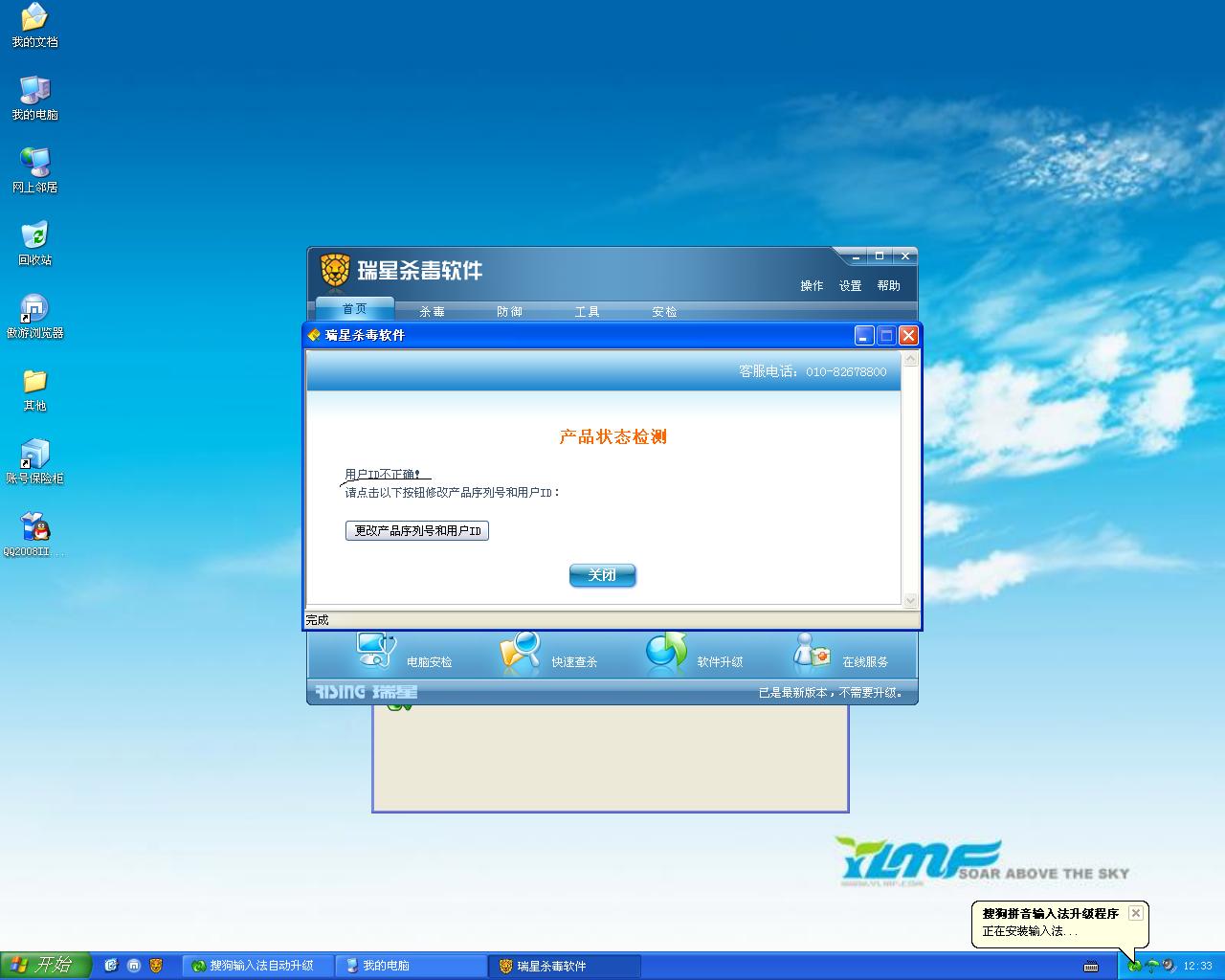The image size is (1225, 980).
Task: Switch to 我的电脑 taskbar window
Action: coord(412,966)
